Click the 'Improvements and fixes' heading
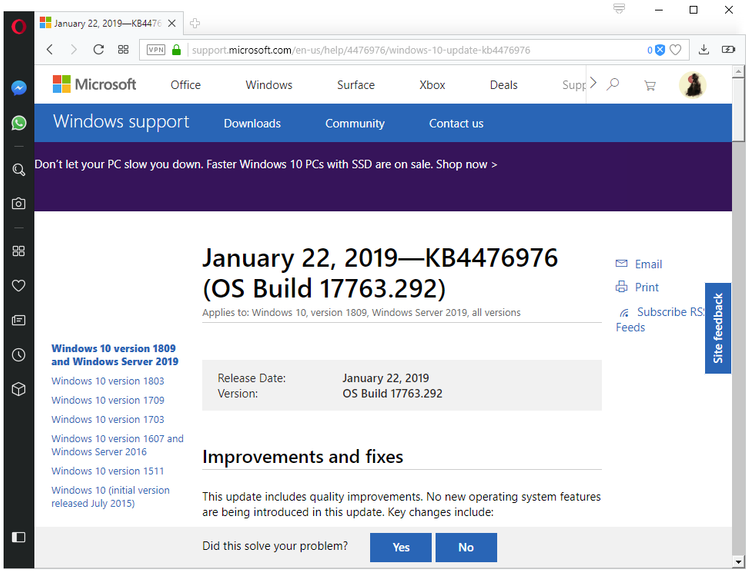The image size is (750, 574). [303, 457]
